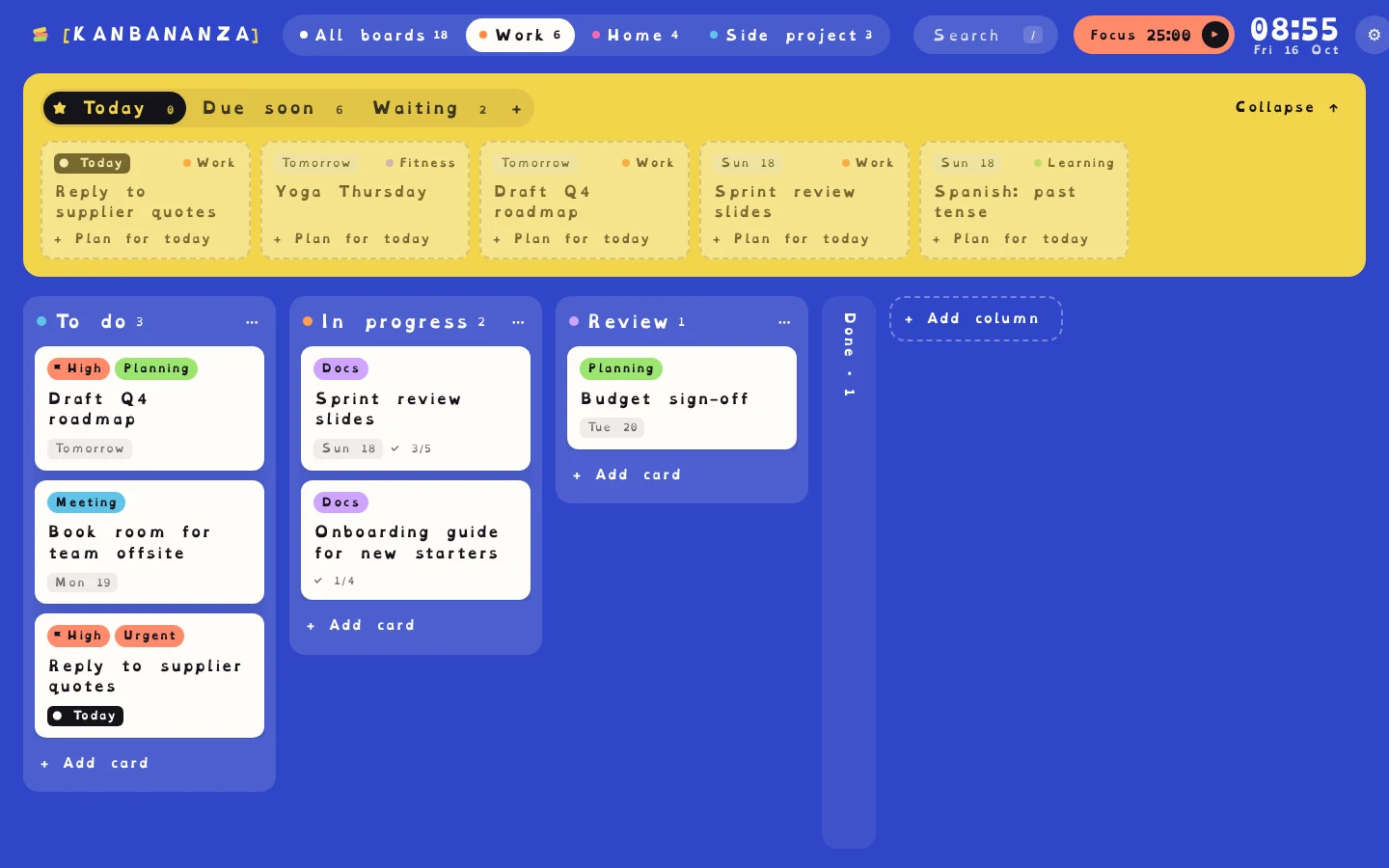The width and height of the screenshot is (1389, 868).
Task: Plan Spanish: past tense for today
Action: pos(1010,238)
